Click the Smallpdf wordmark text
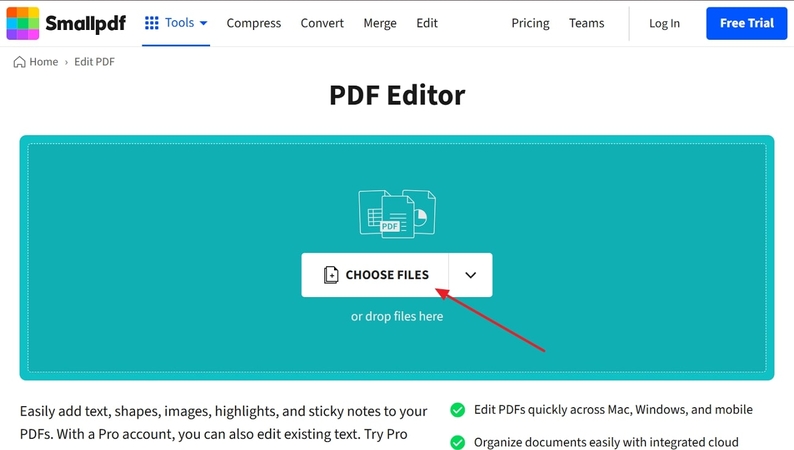Image resolution: width=794 pixels, height=450 pixels. (x=86, y=23)
